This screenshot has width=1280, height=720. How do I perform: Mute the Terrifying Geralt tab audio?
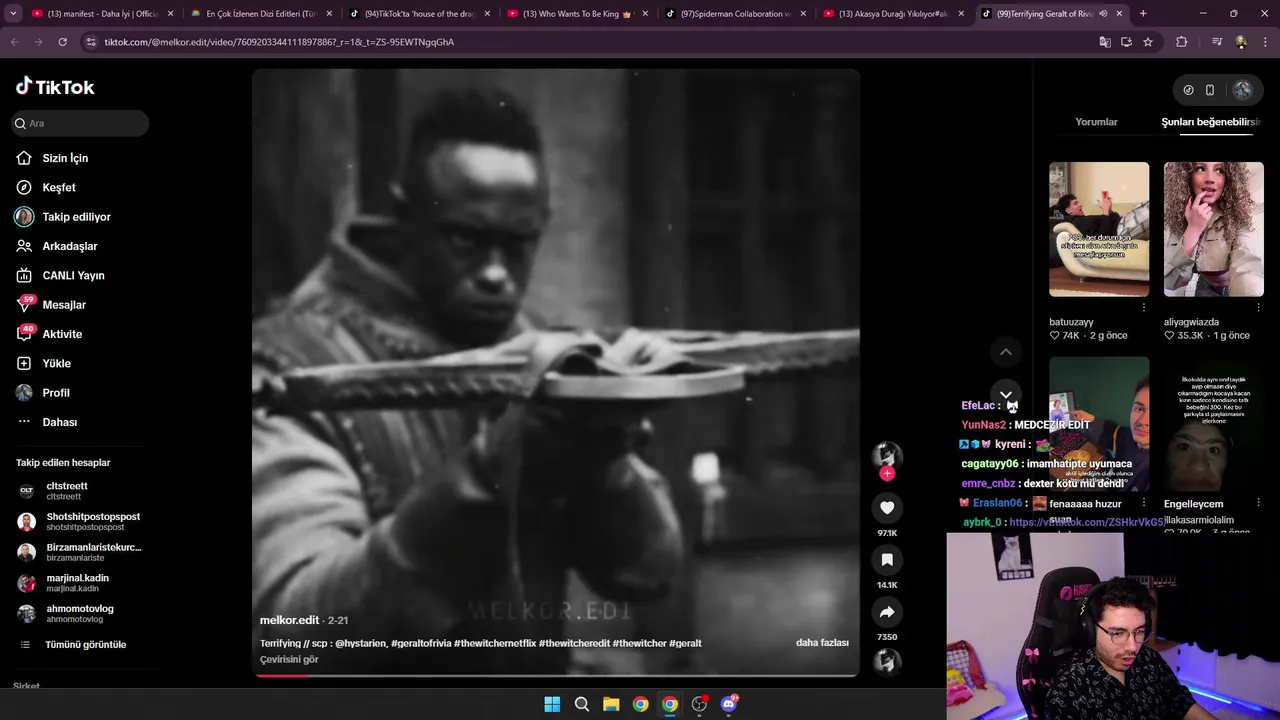[x=1102, y=14]
